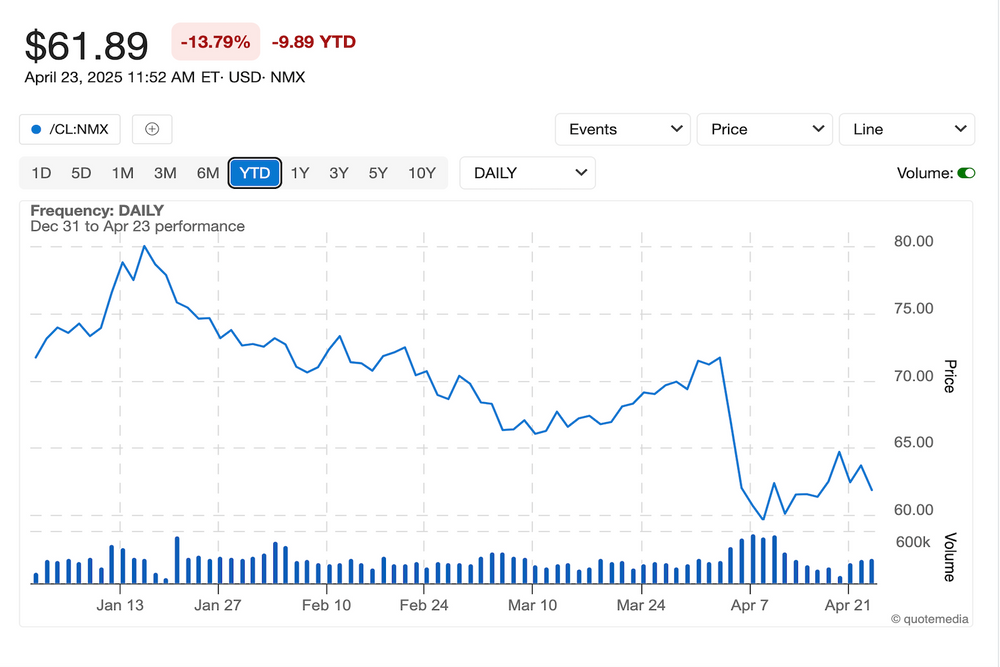
Task: Show the 1Y price history
Action: (x=300, y=173)
